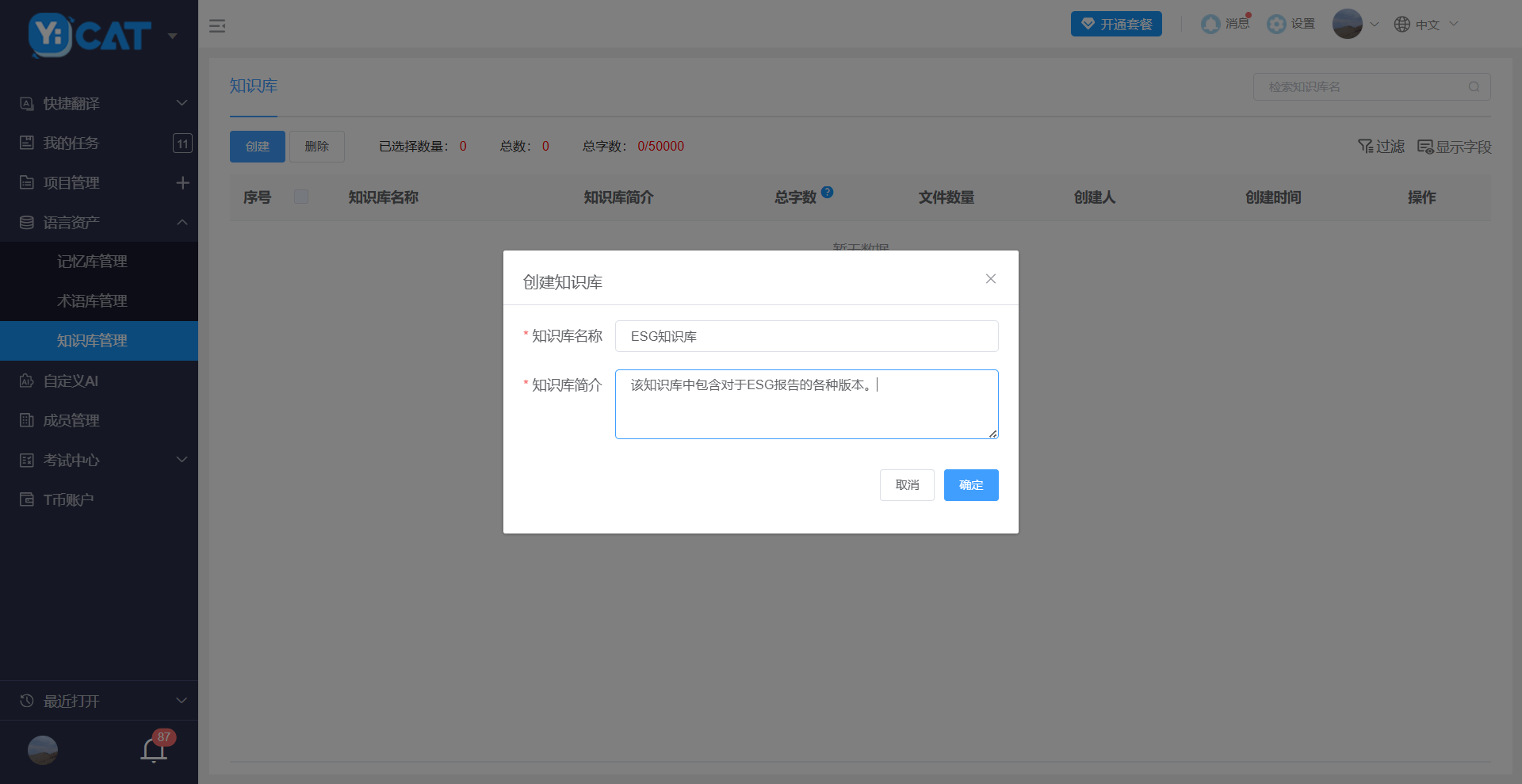1522x784 pixels.
Task: Click the 知识库名称 input field
Action: click(x=806, y=336)
